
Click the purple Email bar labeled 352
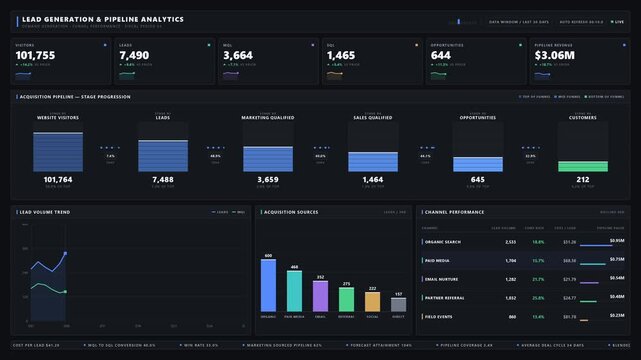point(320,296)
